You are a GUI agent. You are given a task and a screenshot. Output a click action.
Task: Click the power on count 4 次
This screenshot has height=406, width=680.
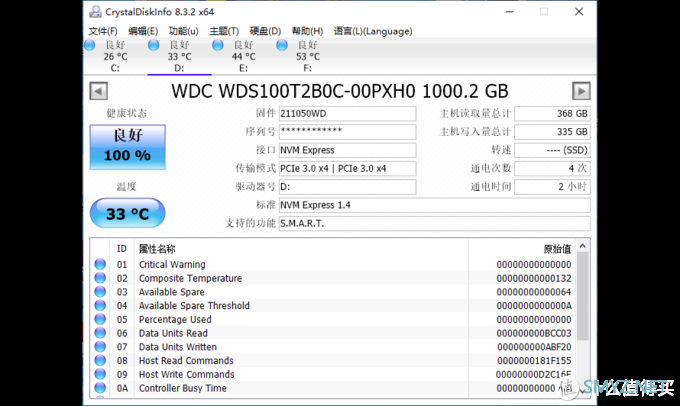pos(552,168)
